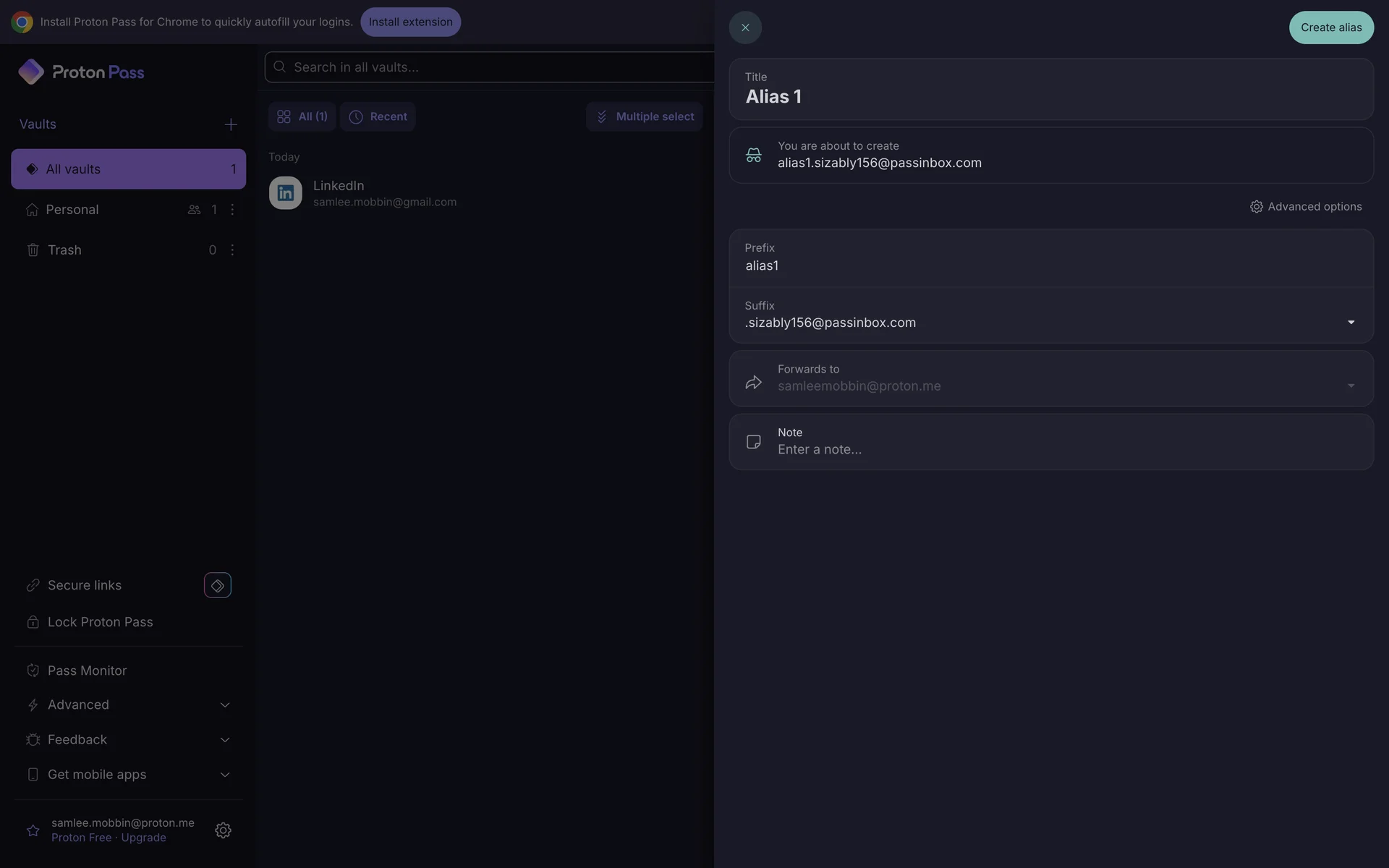The height and width of the screenshot is (868, 1389).
Task: Open the Suffix dropdown
Action: [1350, 323]
